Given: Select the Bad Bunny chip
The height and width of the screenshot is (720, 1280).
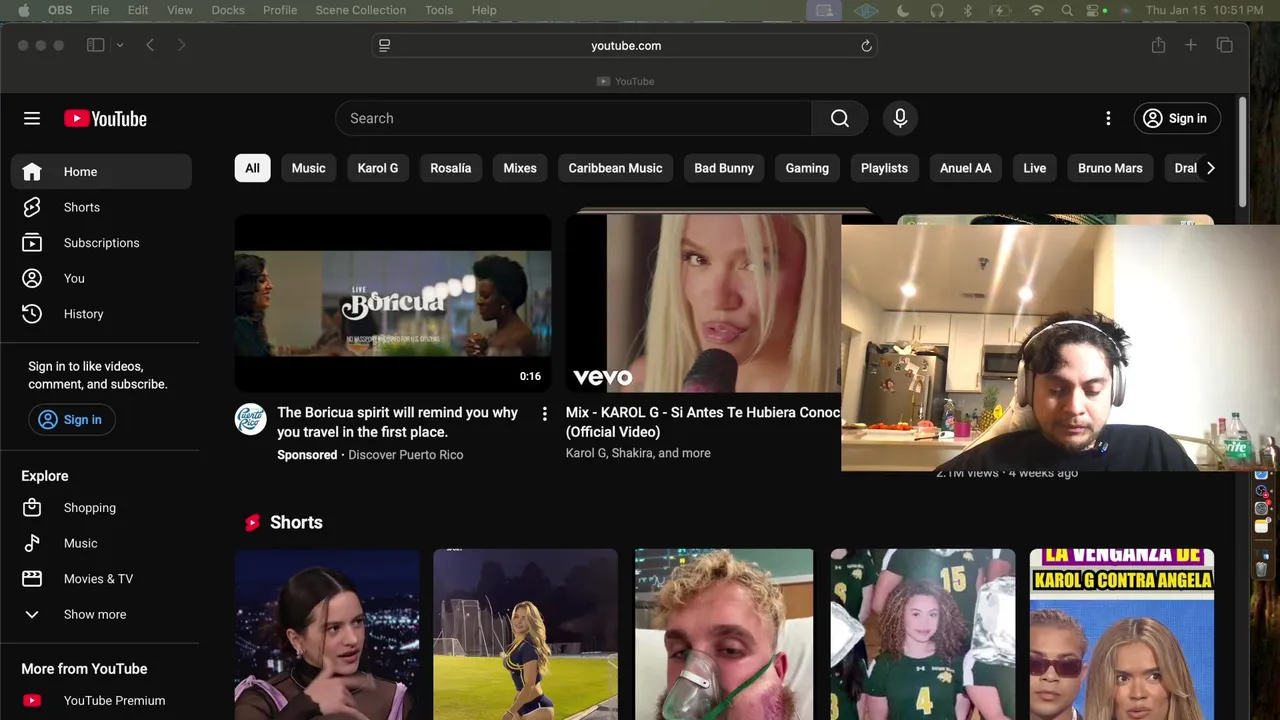Looking at the screenshot, I should 724,168.
